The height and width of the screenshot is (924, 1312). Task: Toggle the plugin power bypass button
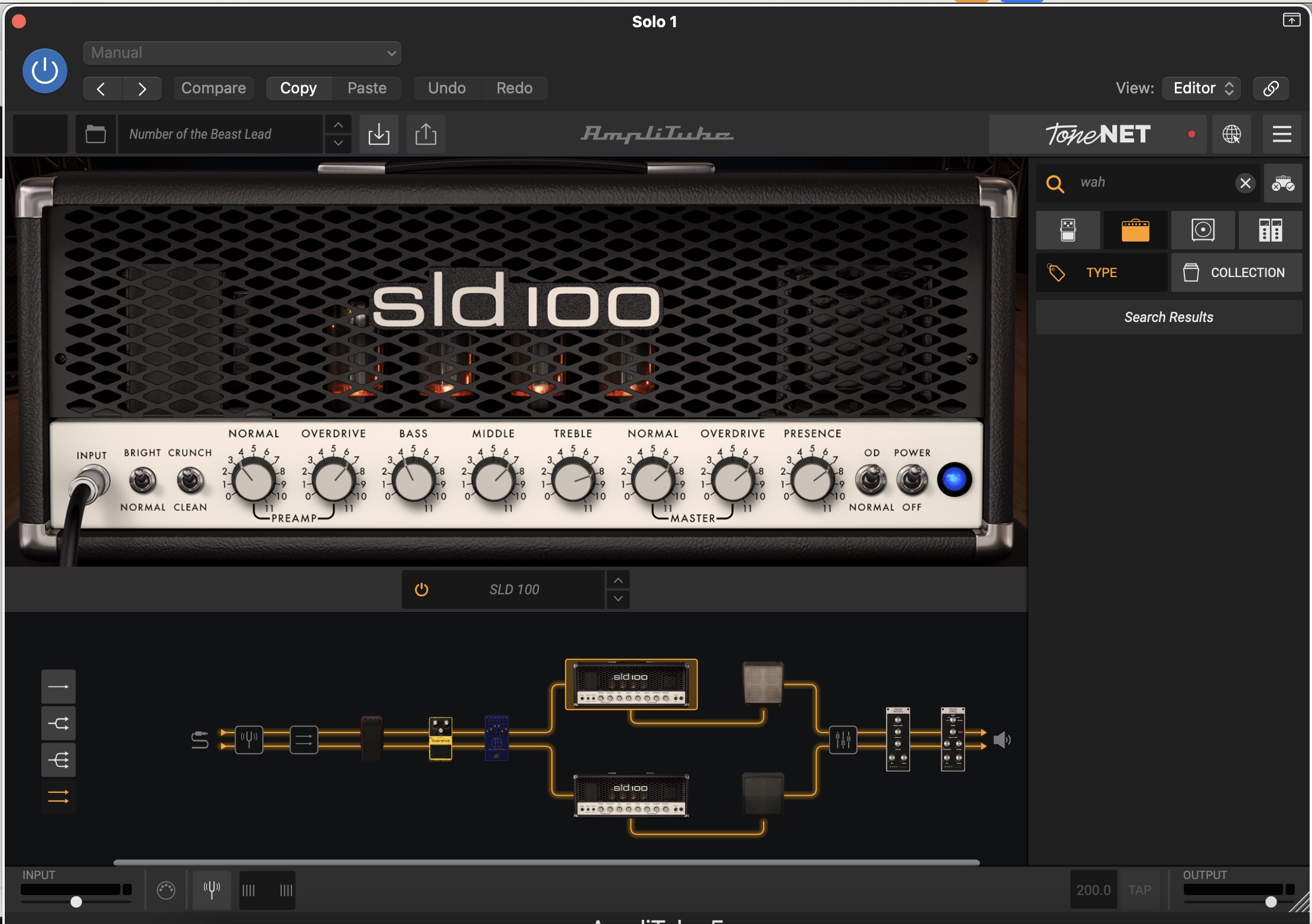click(x=45, y=71)
